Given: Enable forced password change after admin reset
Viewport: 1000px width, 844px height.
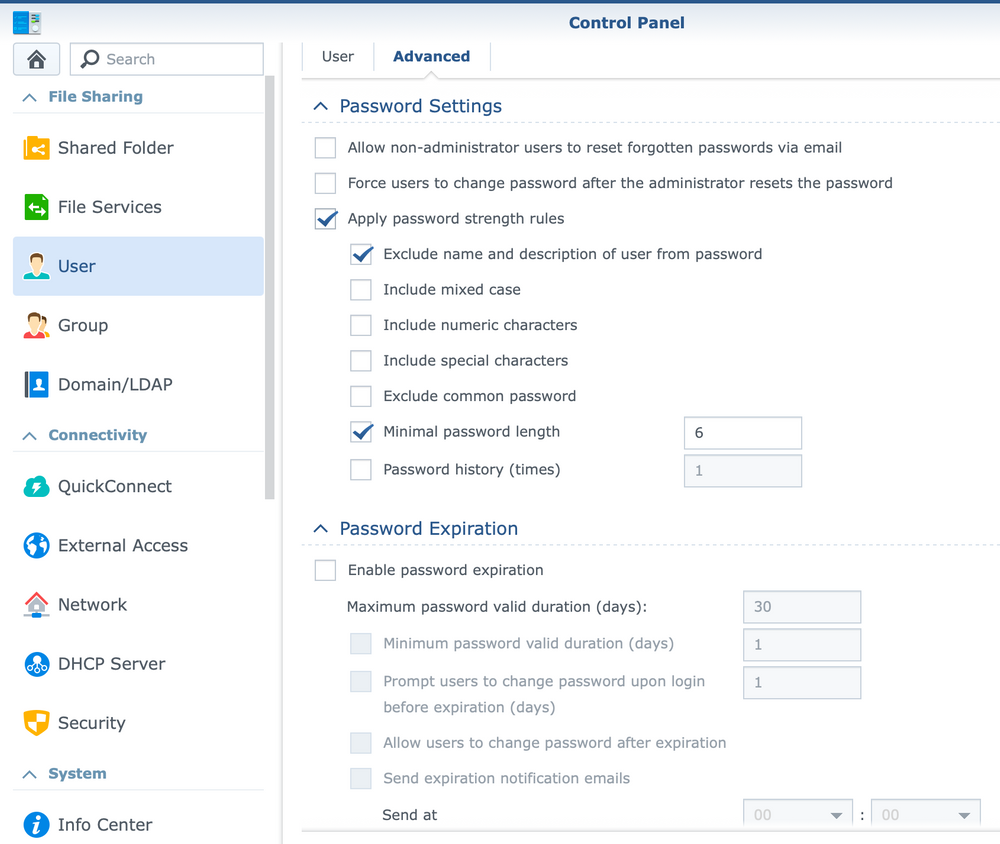Looking at the screenshot, I should pyautogui.click(x=324, y=183).
